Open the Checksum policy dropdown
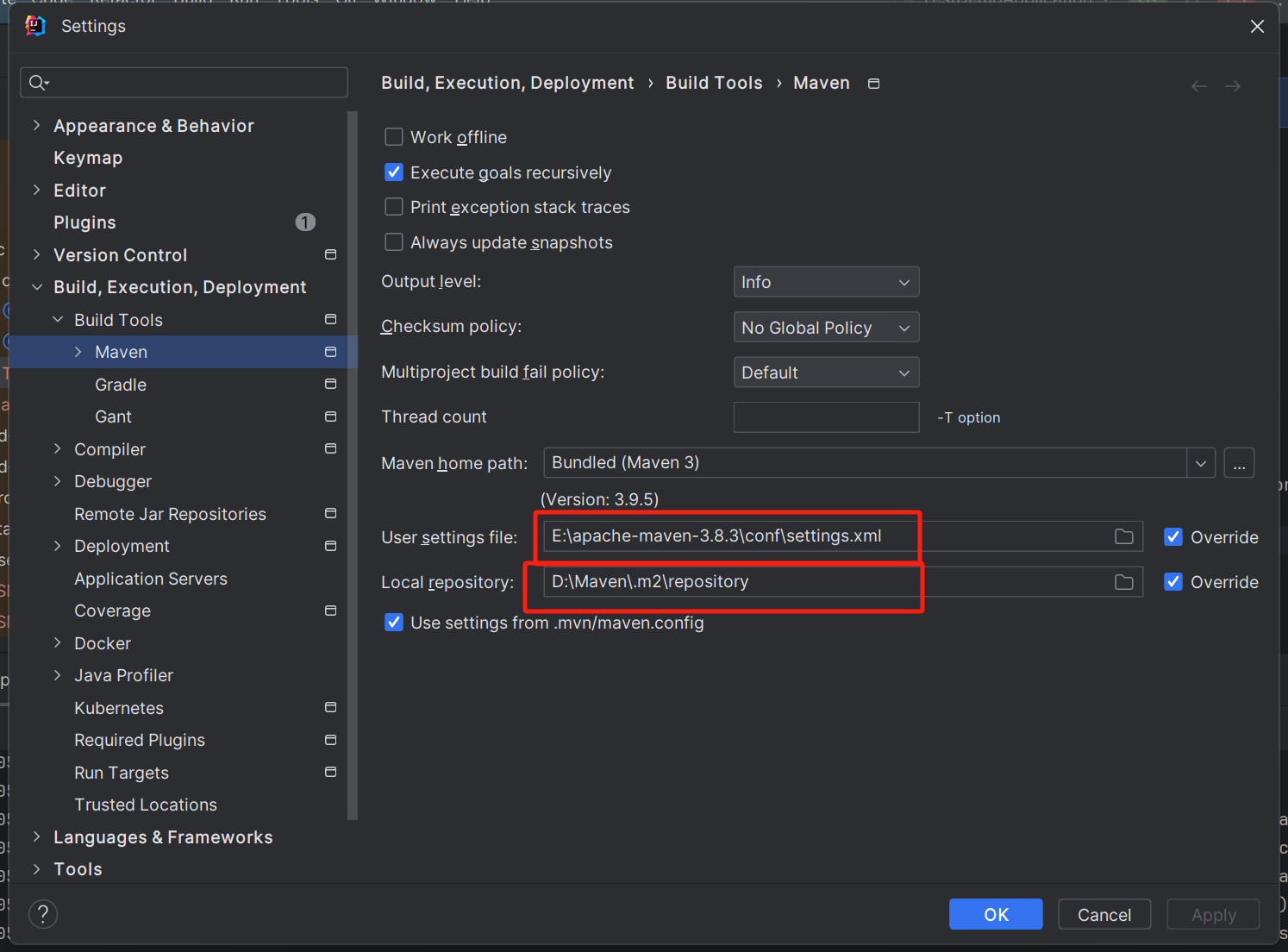 (826, 328)
